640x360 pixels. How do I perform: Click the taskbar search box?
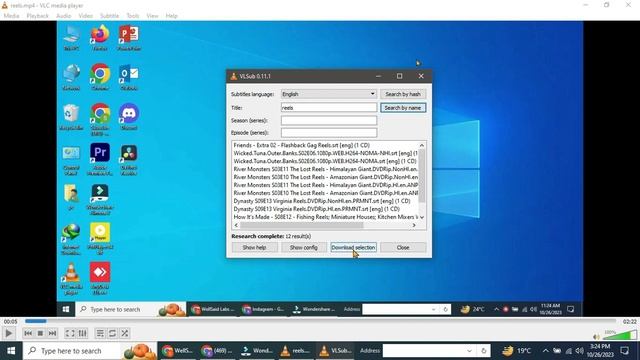[90, 351]
